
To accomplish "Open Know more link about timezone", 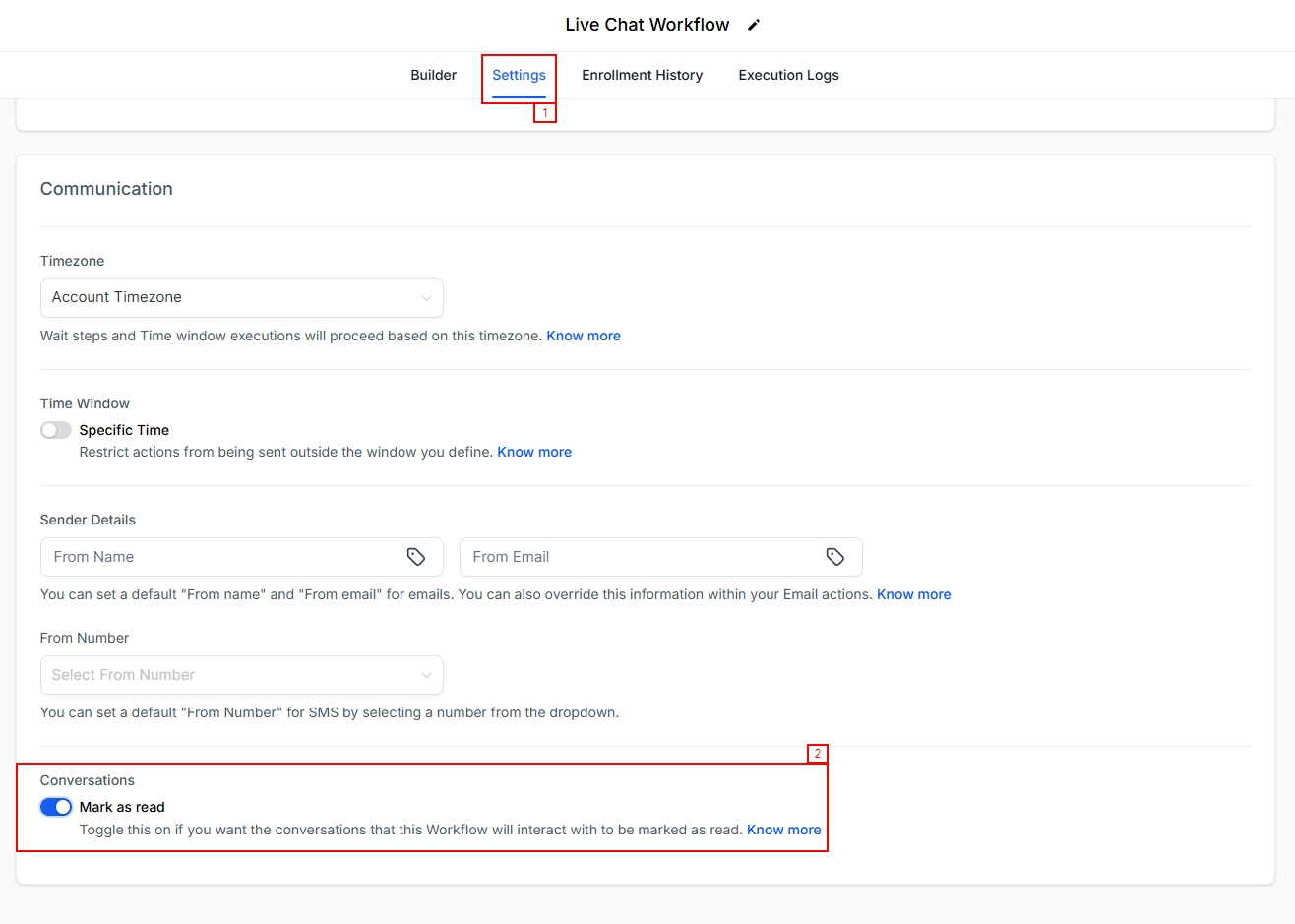I will (x=584, y=336).
